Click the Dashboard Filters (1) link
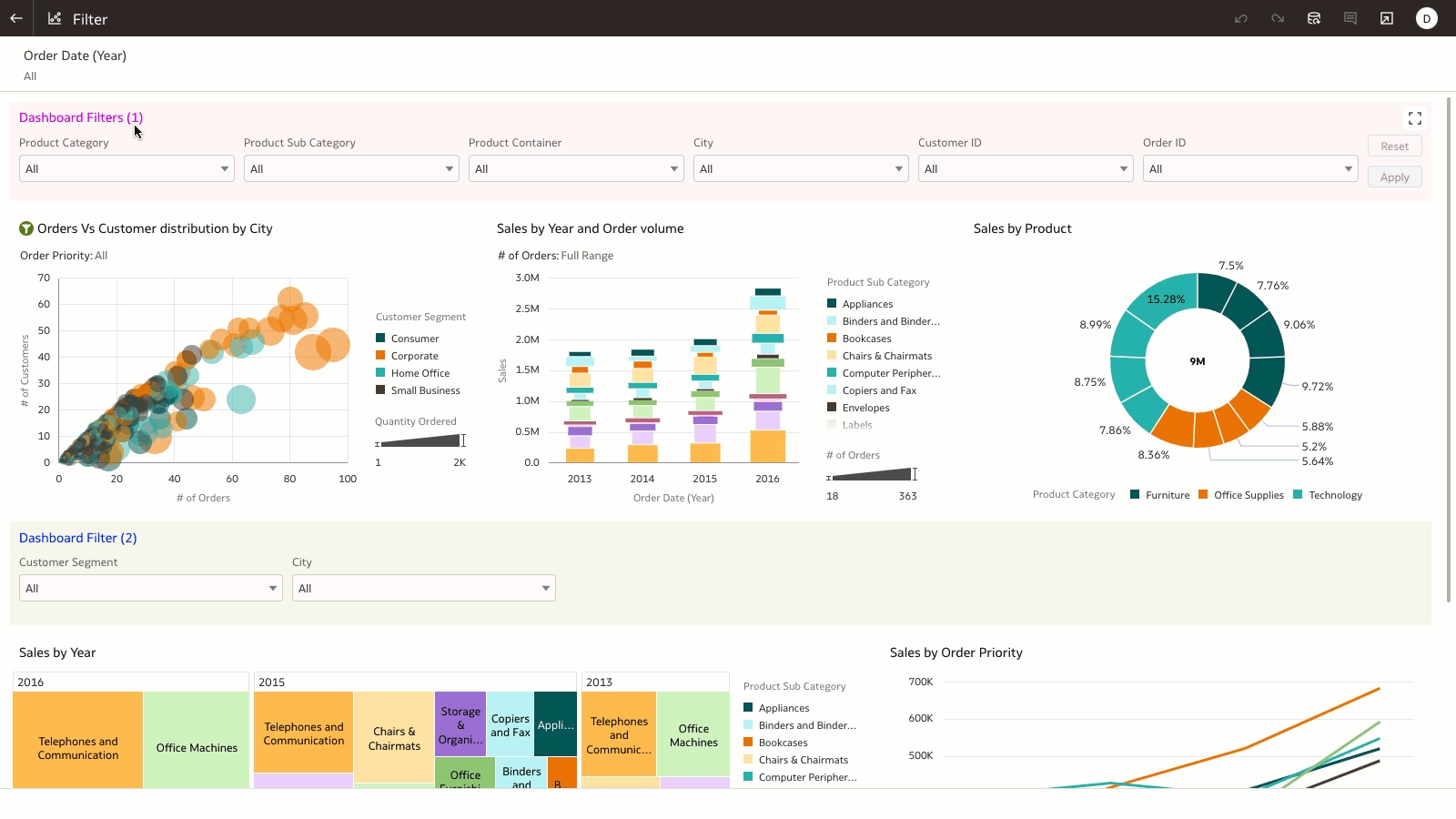1456x819 pixels. [80, 117]
